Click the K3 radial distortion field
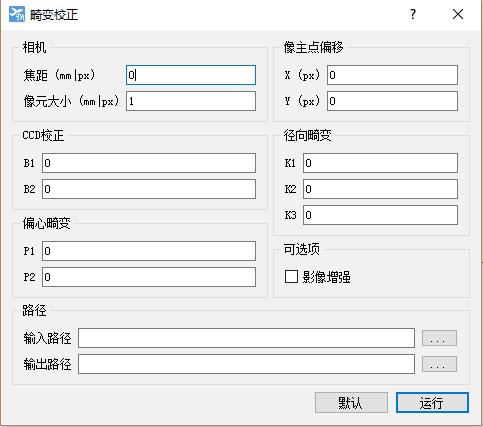Viewport: 483px width, 427px height. (x=380, y=215)
